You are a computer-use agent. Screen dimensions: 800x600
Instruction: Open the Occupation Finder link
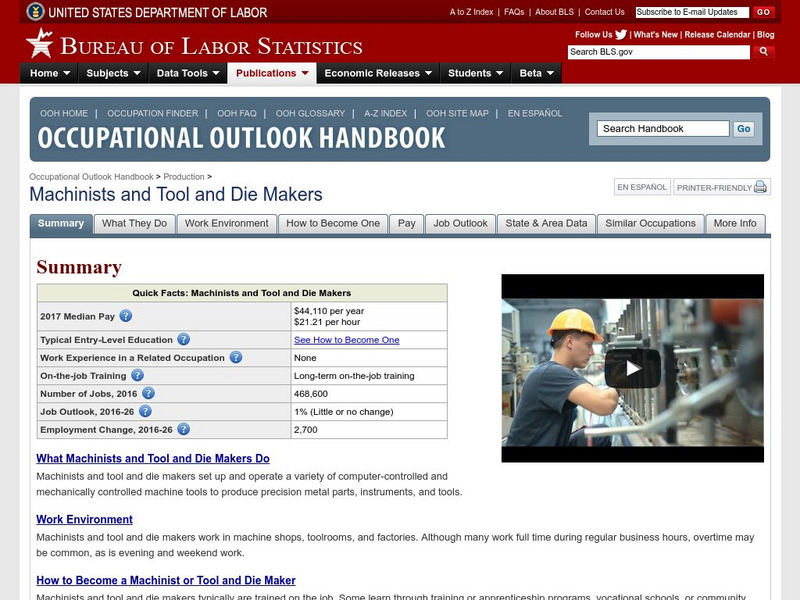153,113
